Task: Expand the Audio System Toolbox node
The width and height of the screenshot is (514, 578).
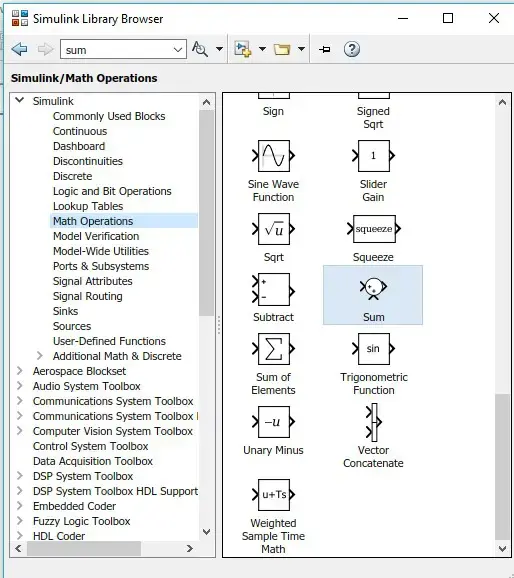Action: (x=20, y=386)
